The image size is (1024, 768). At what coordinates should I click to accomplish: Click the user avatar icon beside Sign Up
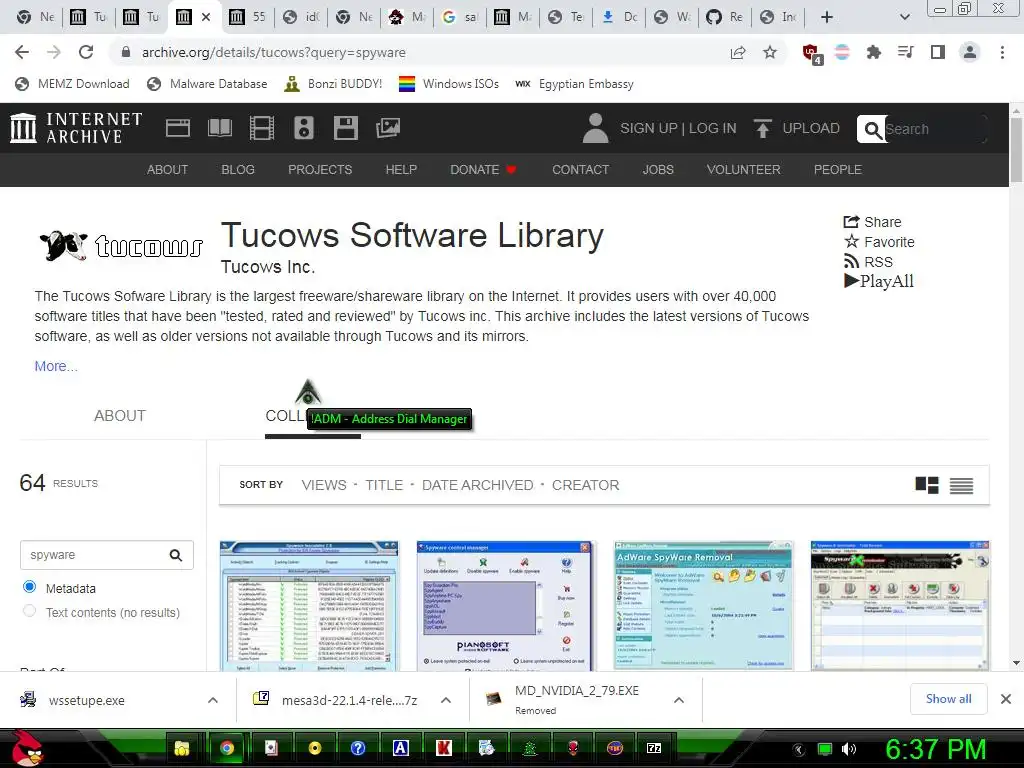[595, 128]
